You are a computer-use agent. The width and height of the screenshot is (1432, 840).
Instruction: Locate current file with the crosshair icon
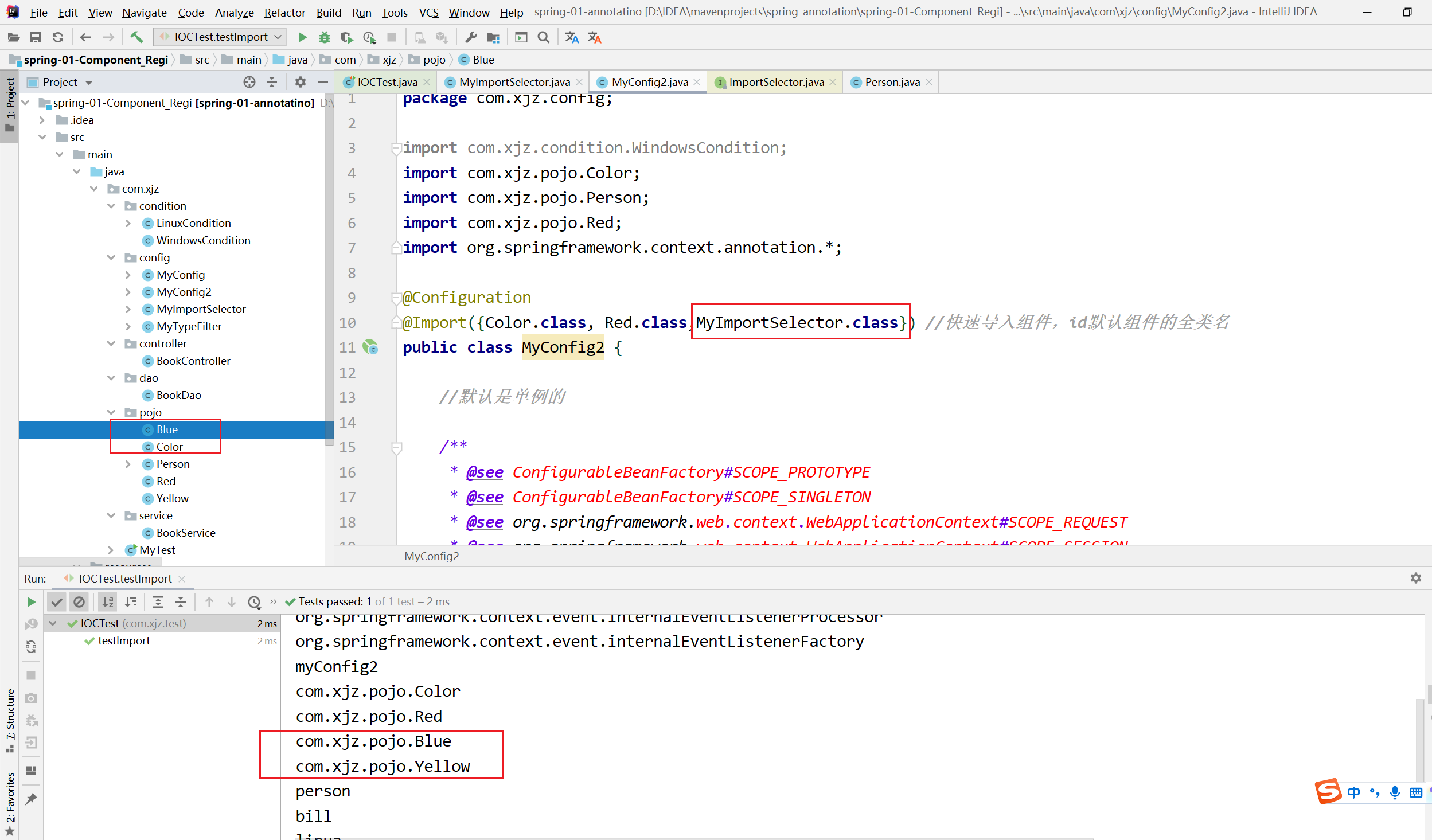(249, 82)
